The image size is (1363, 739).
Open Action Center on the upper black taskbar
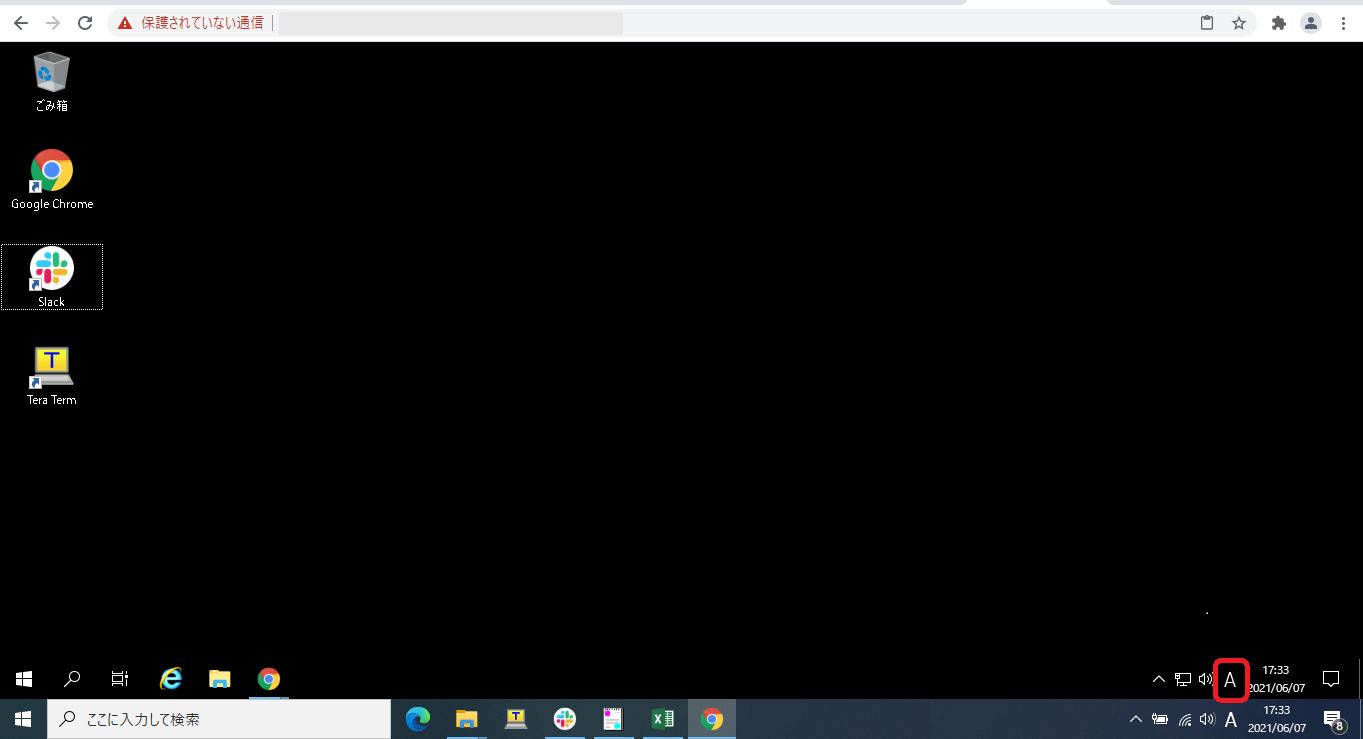click(1331, 679)
